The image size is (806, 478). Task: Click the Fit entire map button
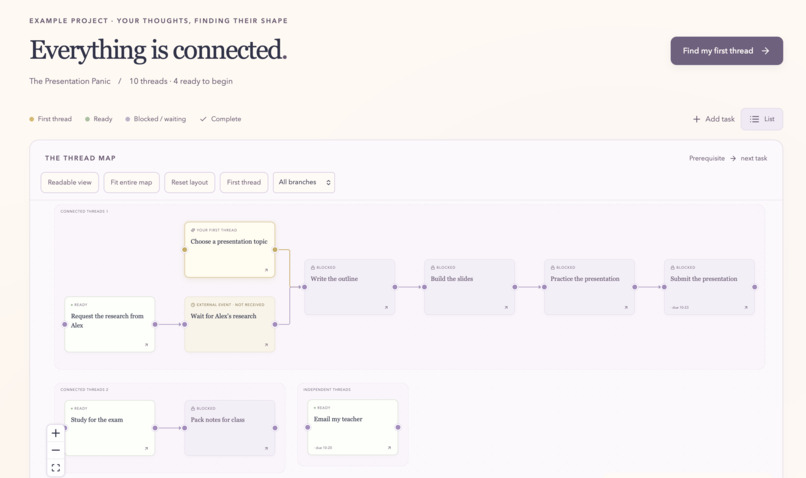(x=131, y=182)
